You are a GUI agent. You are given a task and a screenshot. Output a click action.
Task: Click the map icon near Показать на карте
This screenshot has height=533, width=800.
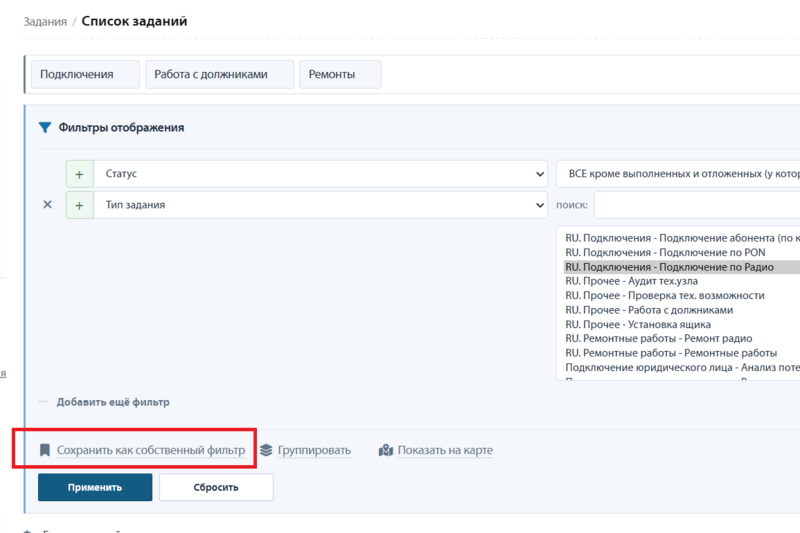click(386, 450)
